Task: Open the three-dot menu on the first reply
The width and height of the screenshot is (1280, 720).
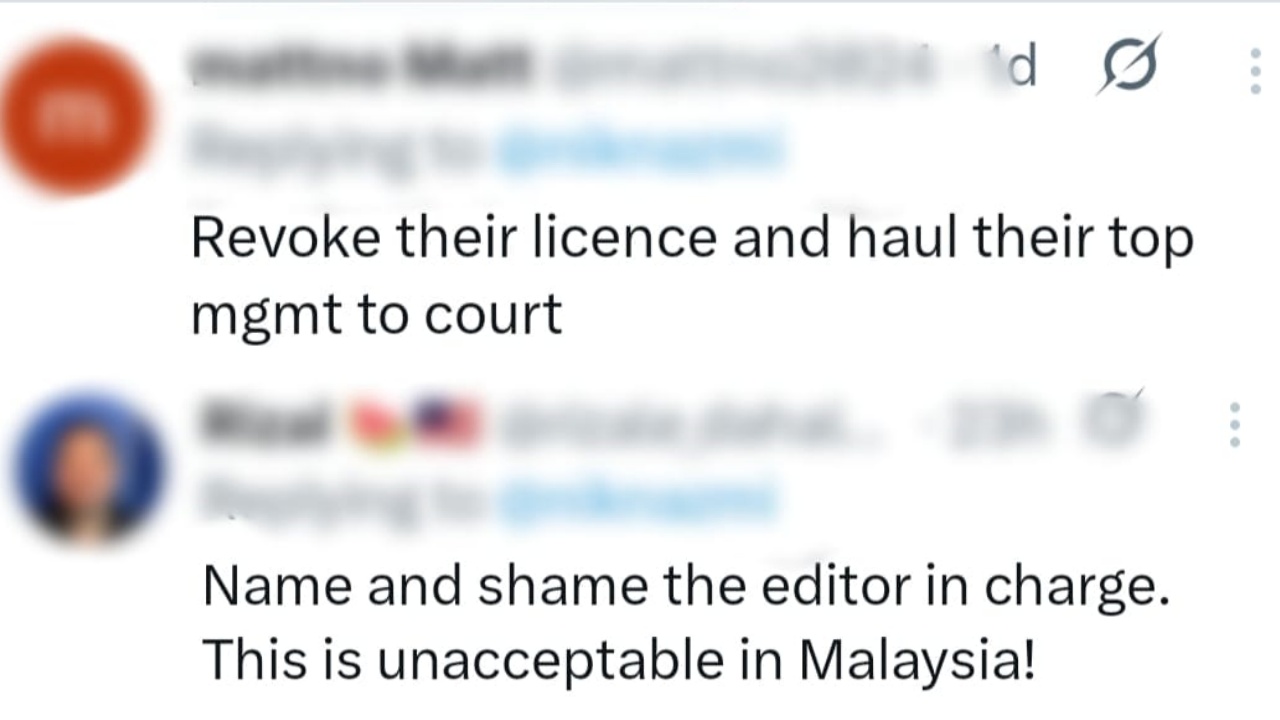Action: [1255, 71]
